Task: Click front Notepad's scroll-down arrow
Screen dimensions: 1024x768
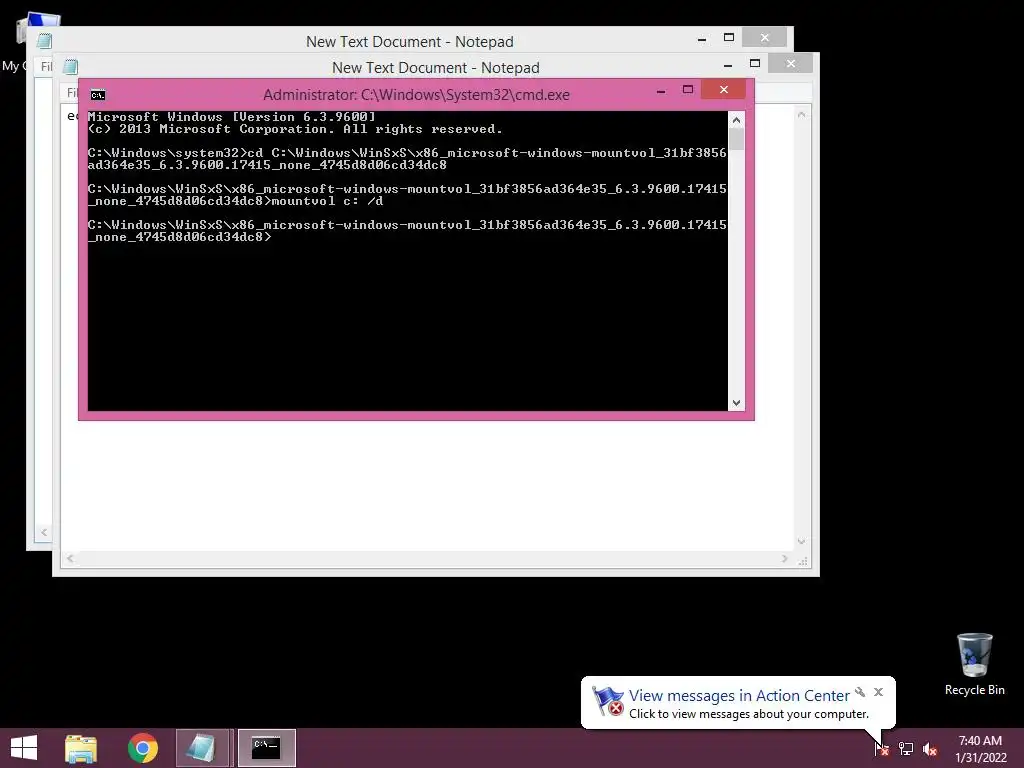Action: [x=802, y=541]
